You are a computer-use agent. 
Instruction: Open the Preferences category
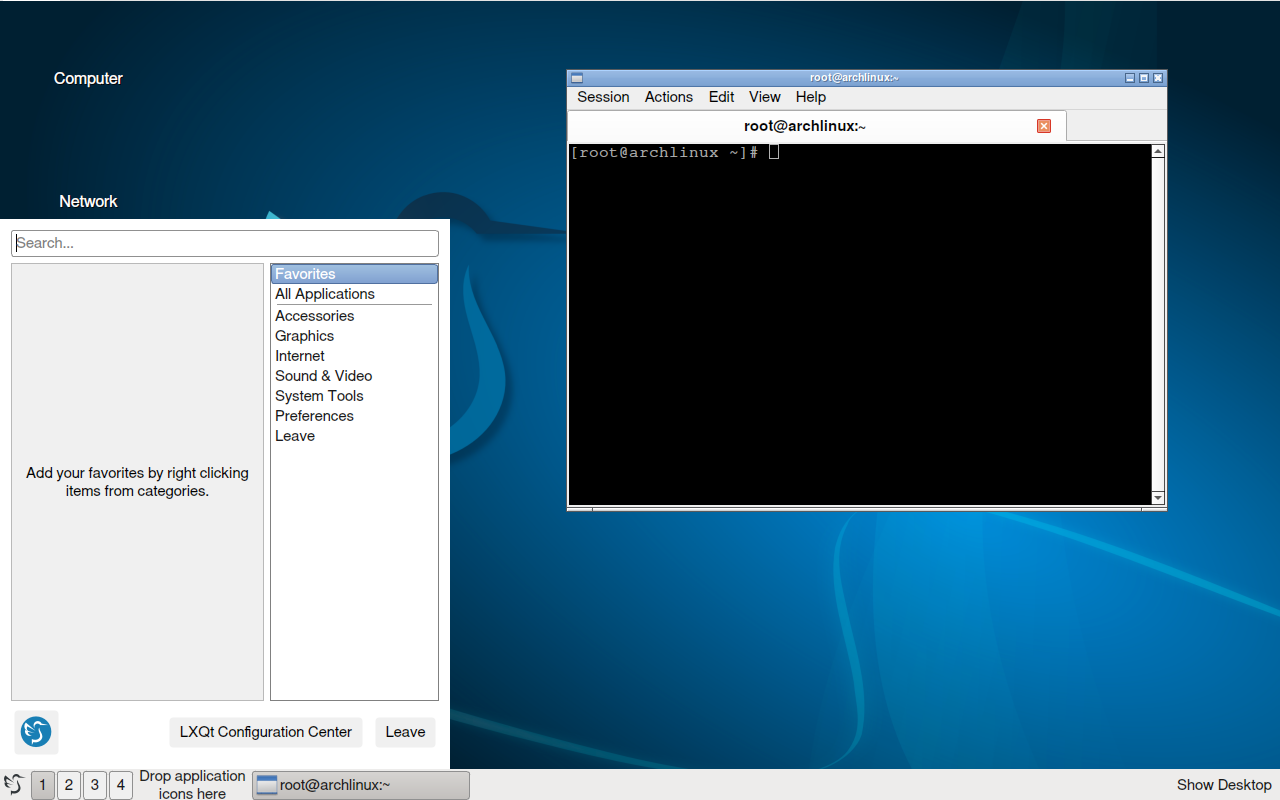tap(354, 416)
